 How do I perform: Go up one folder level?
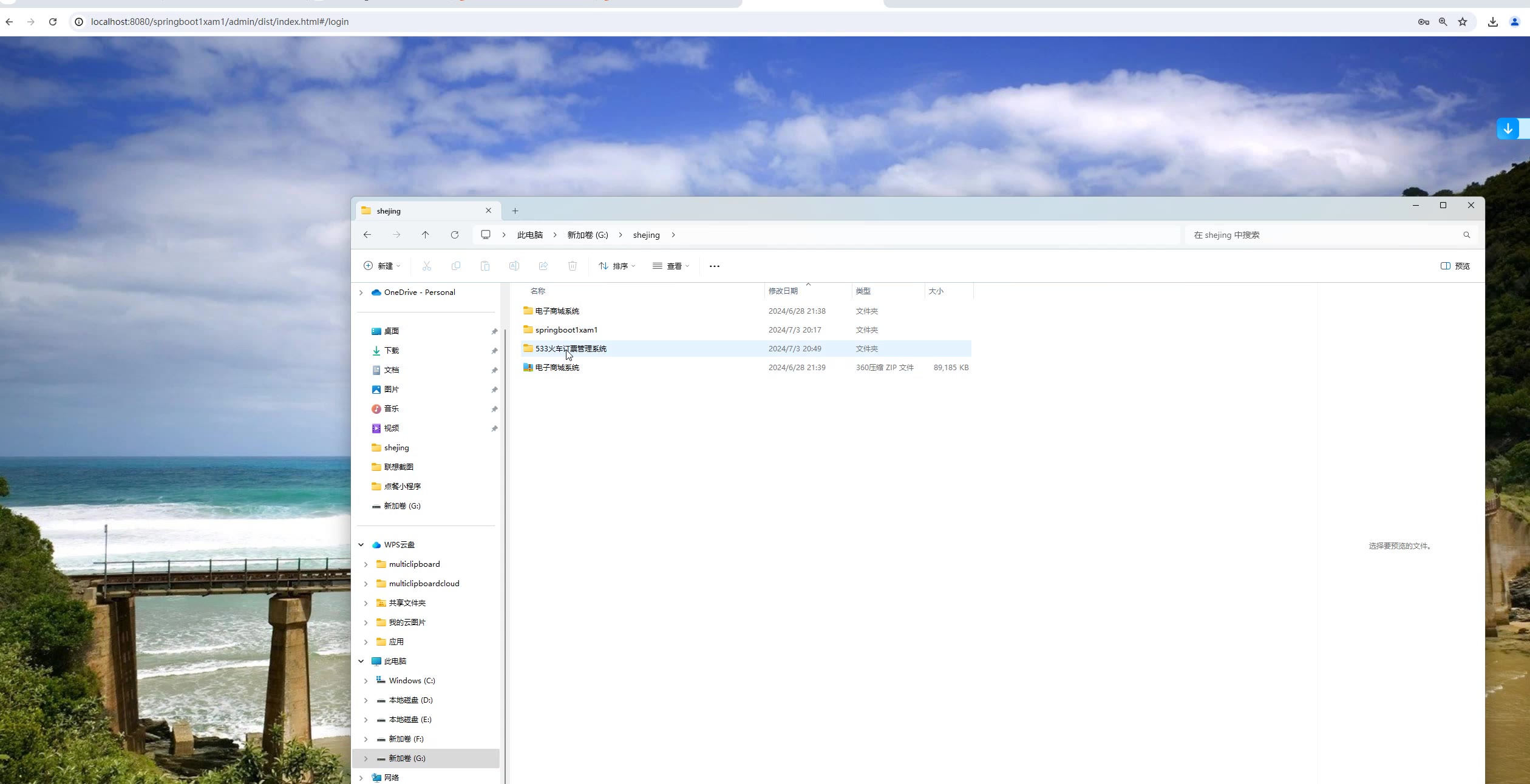click(x=426, y=235)
